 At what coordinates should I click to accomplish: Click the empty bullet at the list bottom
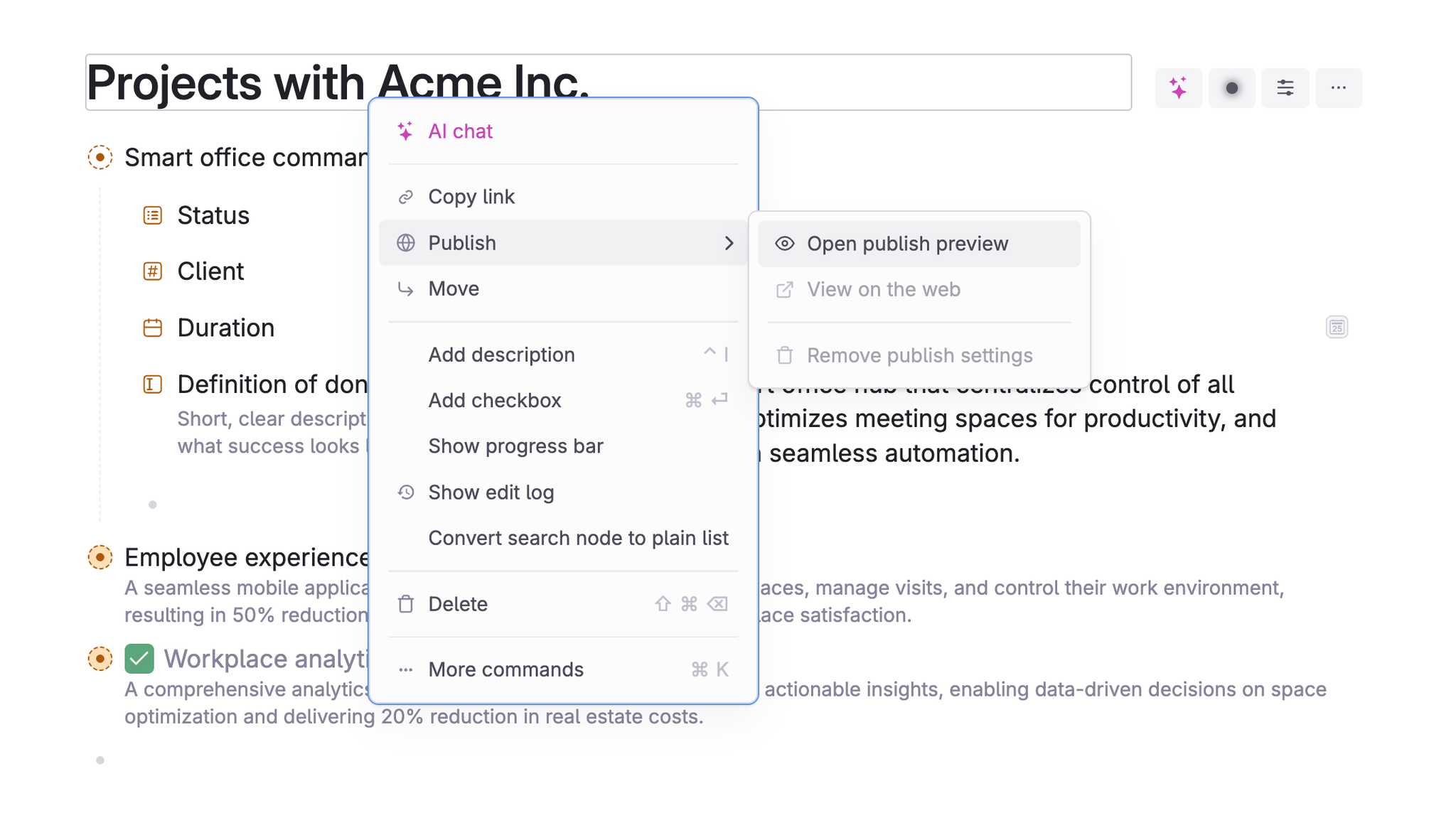100,760
